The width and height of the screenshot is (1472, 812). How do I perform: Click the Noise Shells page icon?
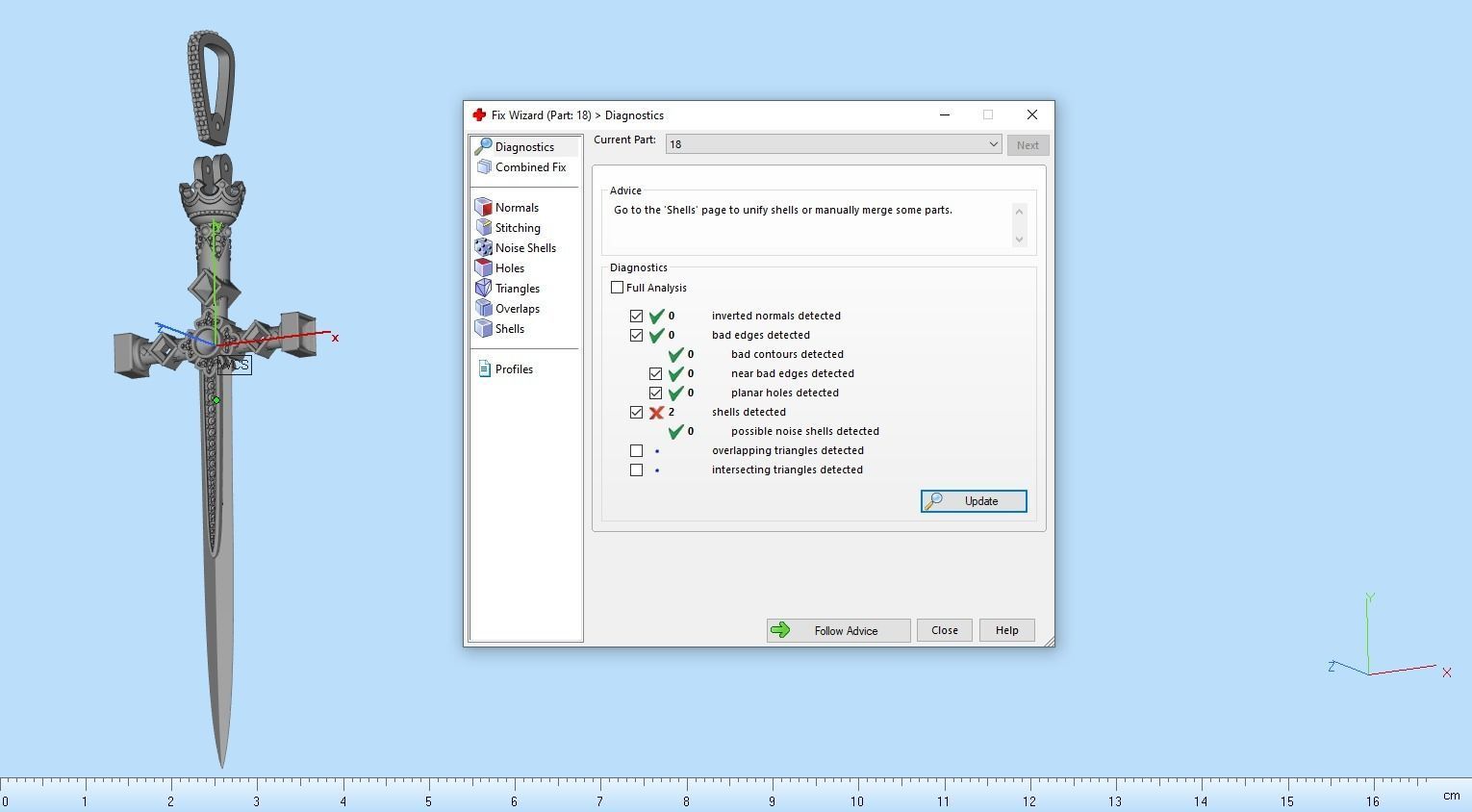coord(483,248)
